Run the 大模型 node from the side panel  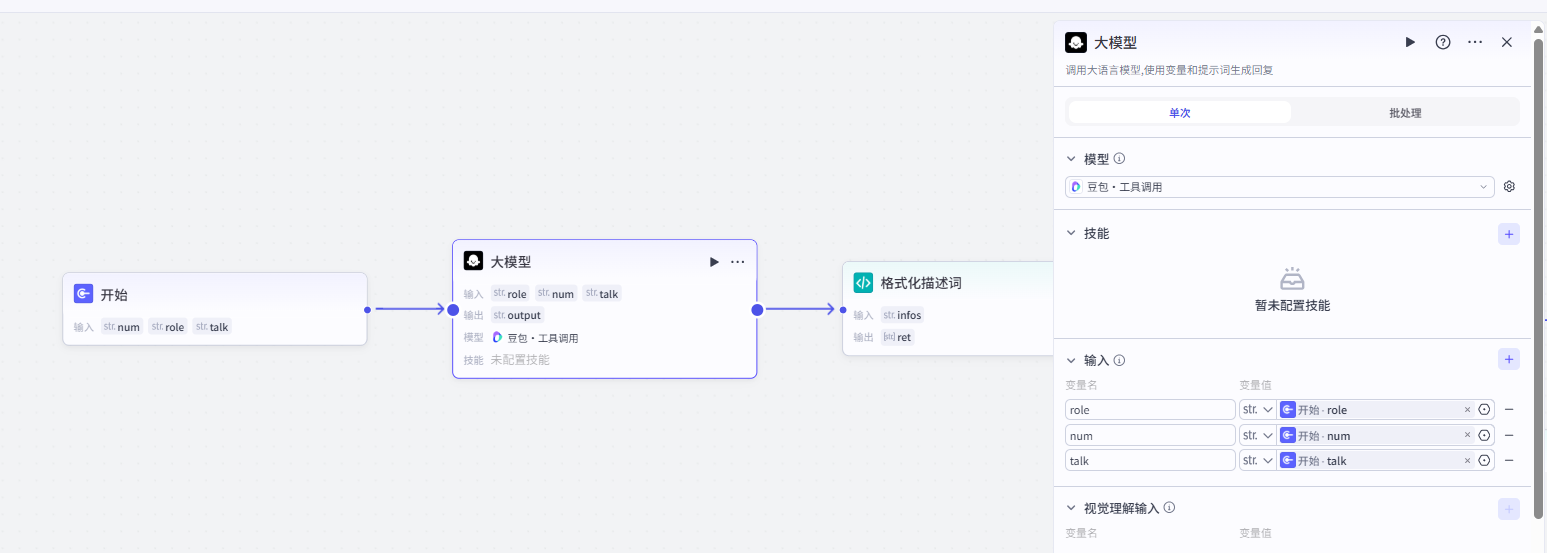1410,42
